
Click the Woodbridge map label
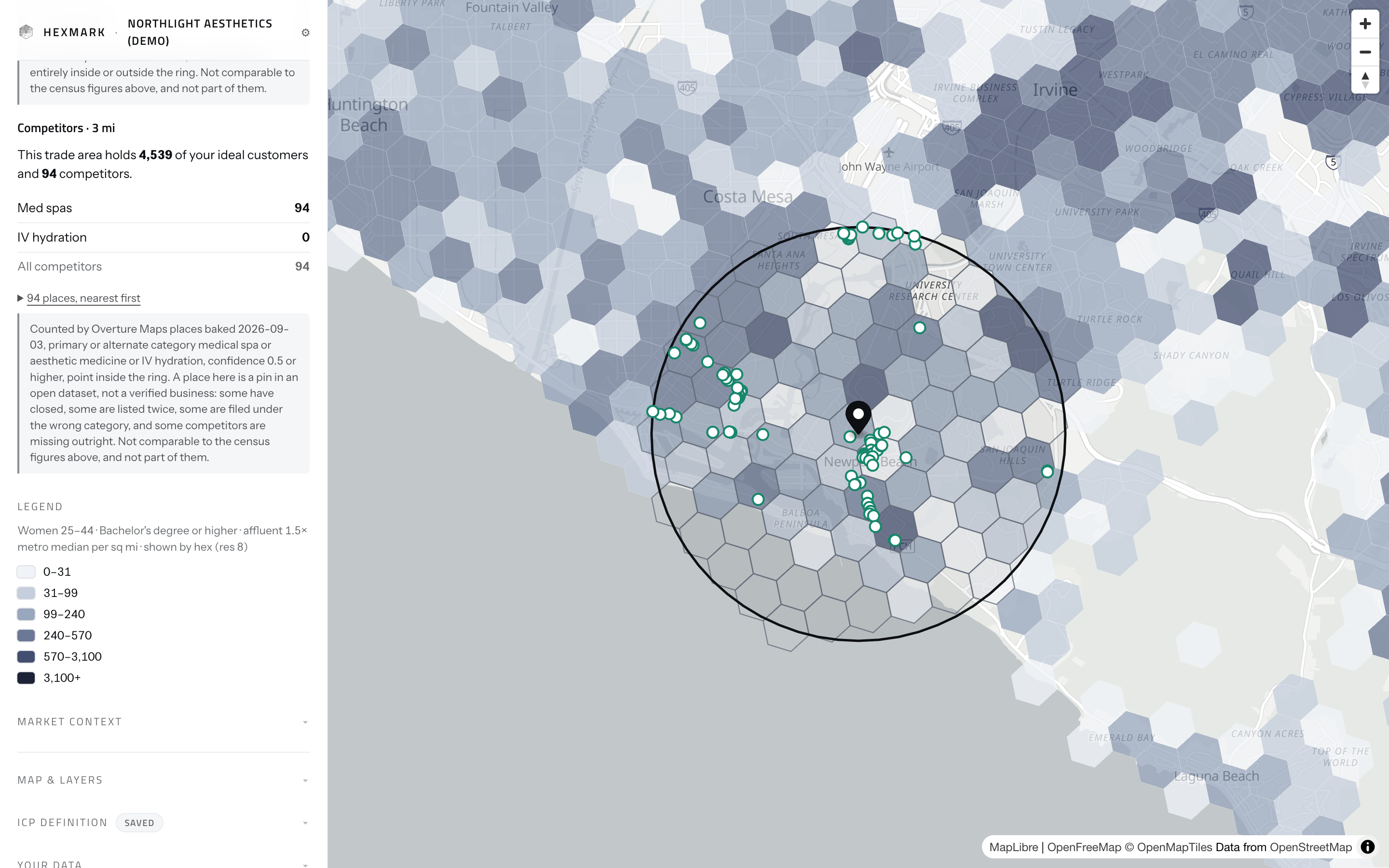[x=1158, y=149]
